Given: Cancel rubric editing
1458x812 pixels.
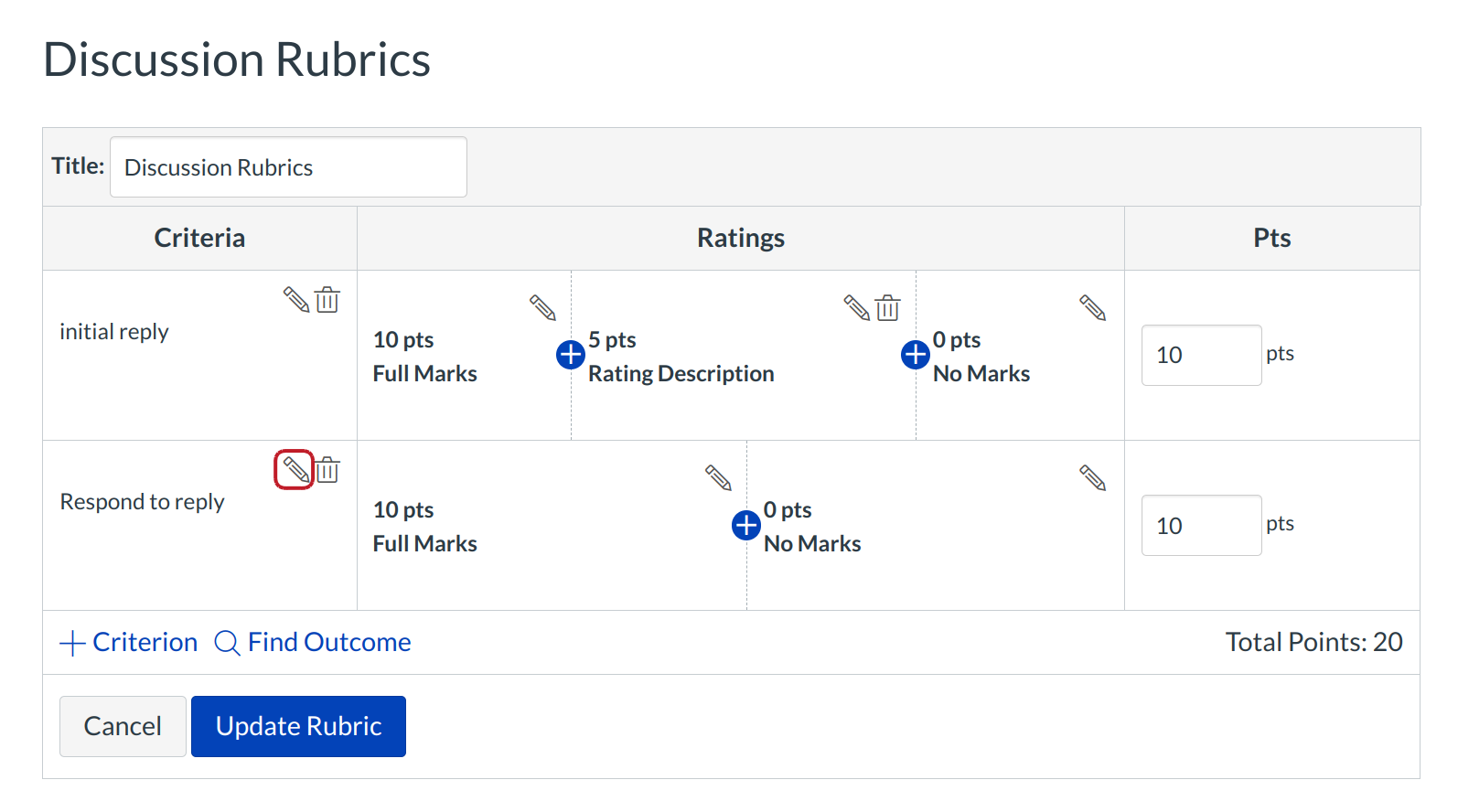Looking at the screenshot, I should click(x=123, y=727).
